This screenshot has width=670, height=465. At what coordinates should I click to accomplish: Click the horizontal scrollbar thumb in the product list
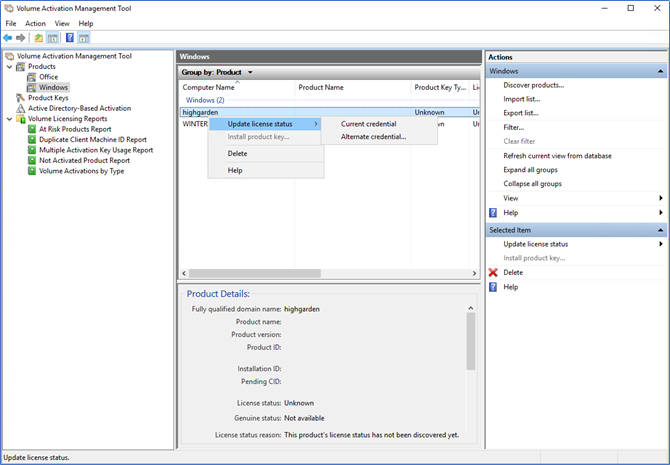coord(255,273)
